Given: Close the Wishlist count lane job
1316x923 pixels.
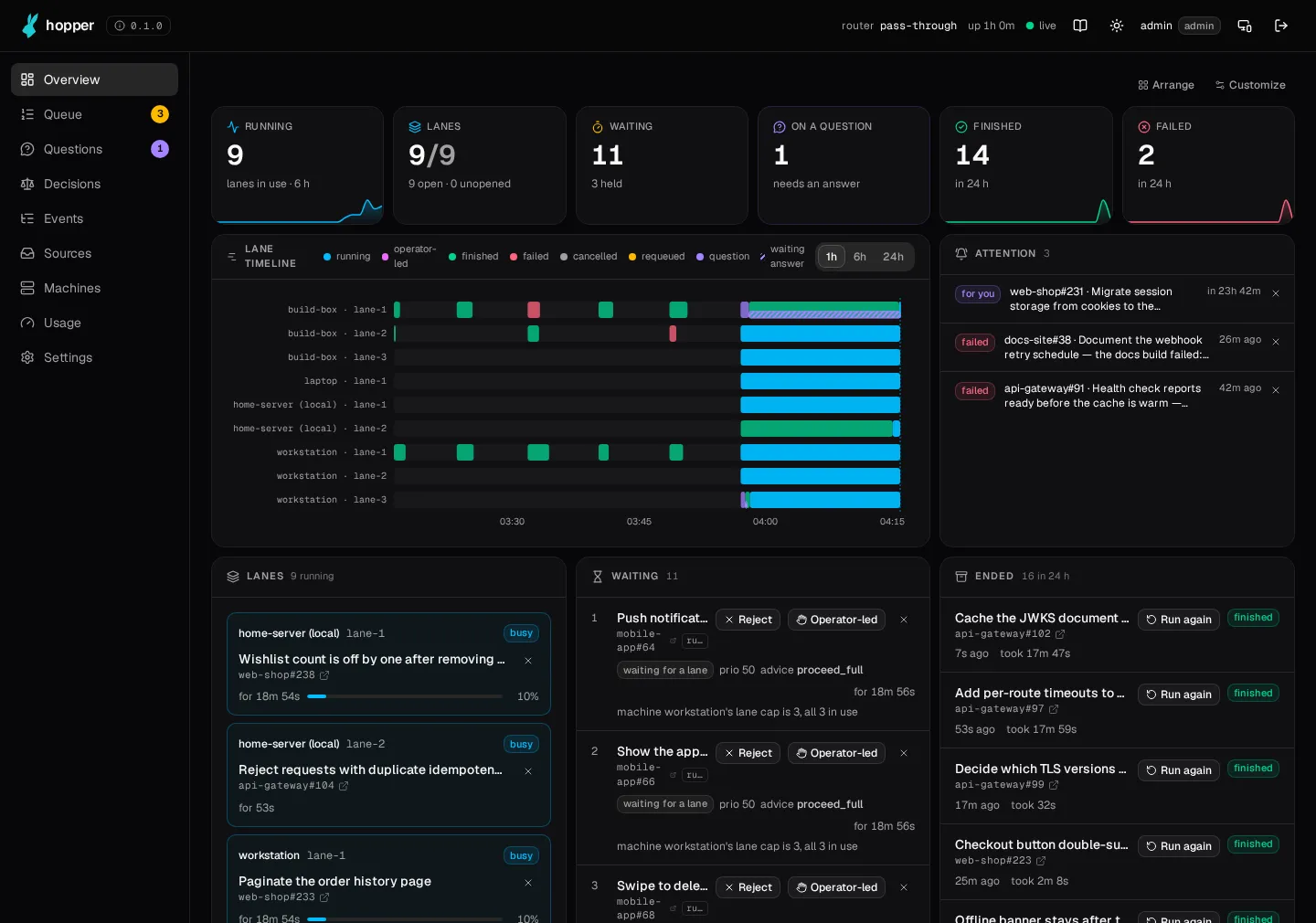Looking at the screenshot, I should click(x=528, y=661).
